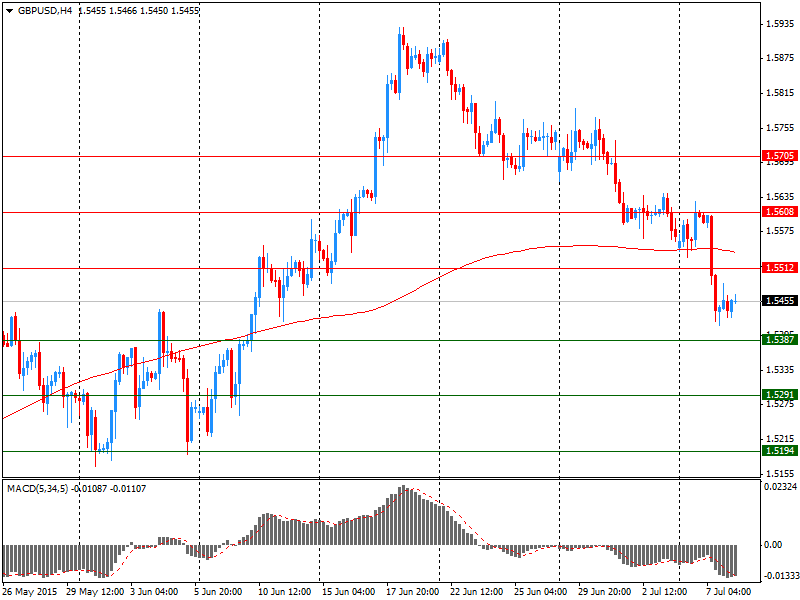Click the MACD scale value 0.02324
The width and height of the screenshot is (800, 600).
[780, 487]
